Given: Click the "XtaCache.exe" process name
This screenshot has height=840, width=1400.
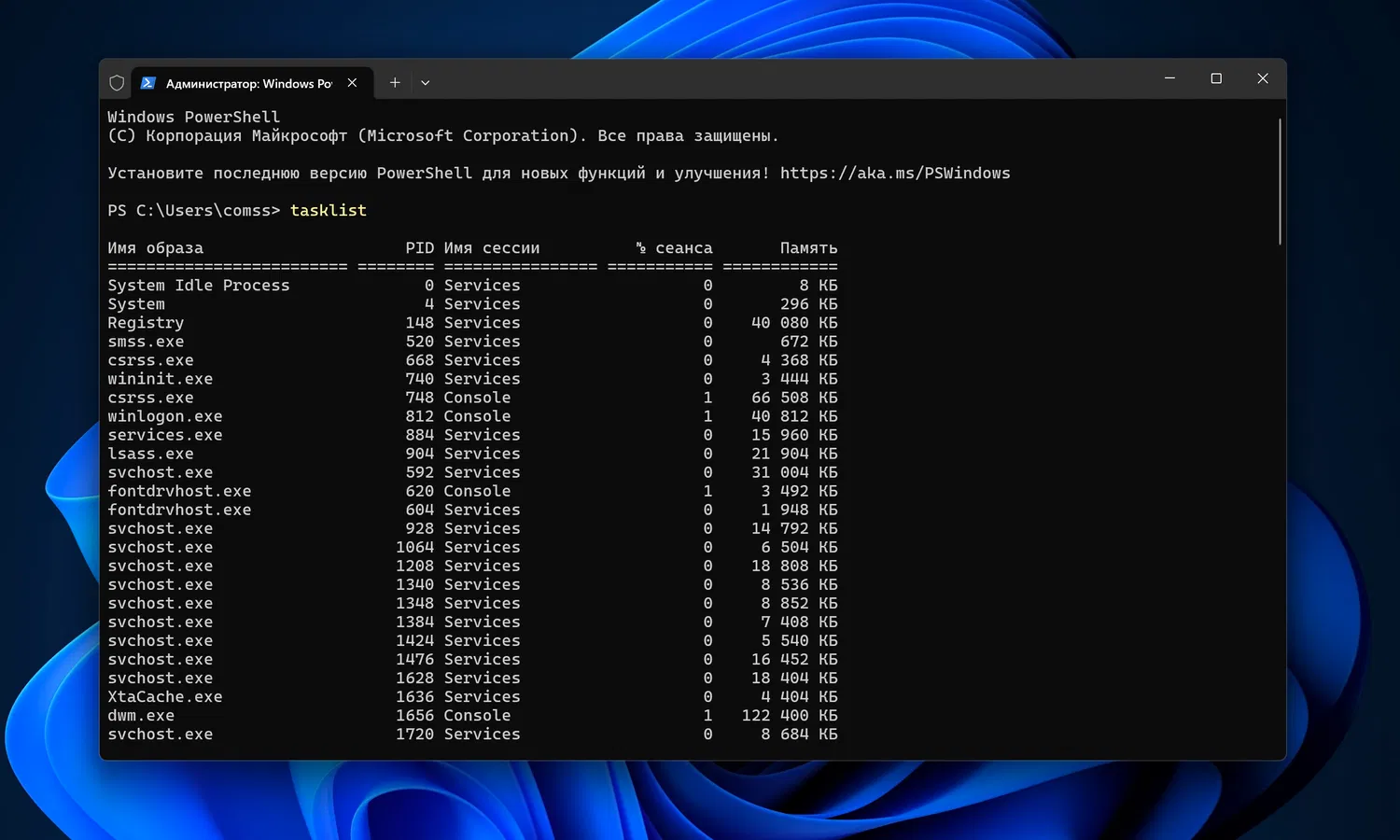Looking at the screenshot, I should (165, 697).
